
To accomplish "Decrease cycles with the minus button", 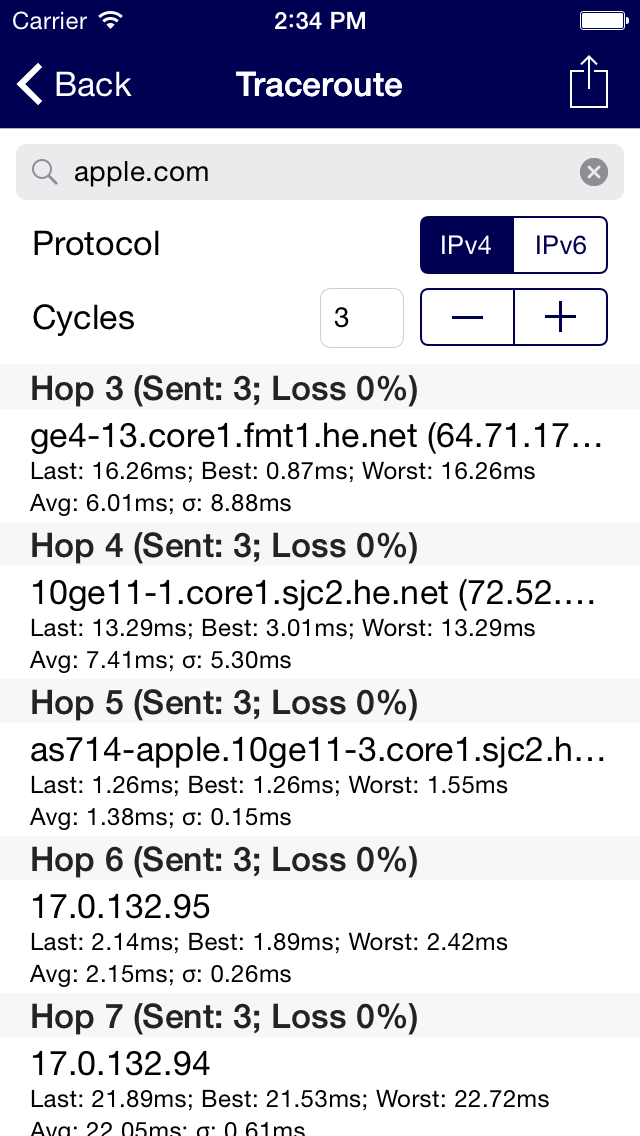I will pyautogui.click(x=467, y=318).
